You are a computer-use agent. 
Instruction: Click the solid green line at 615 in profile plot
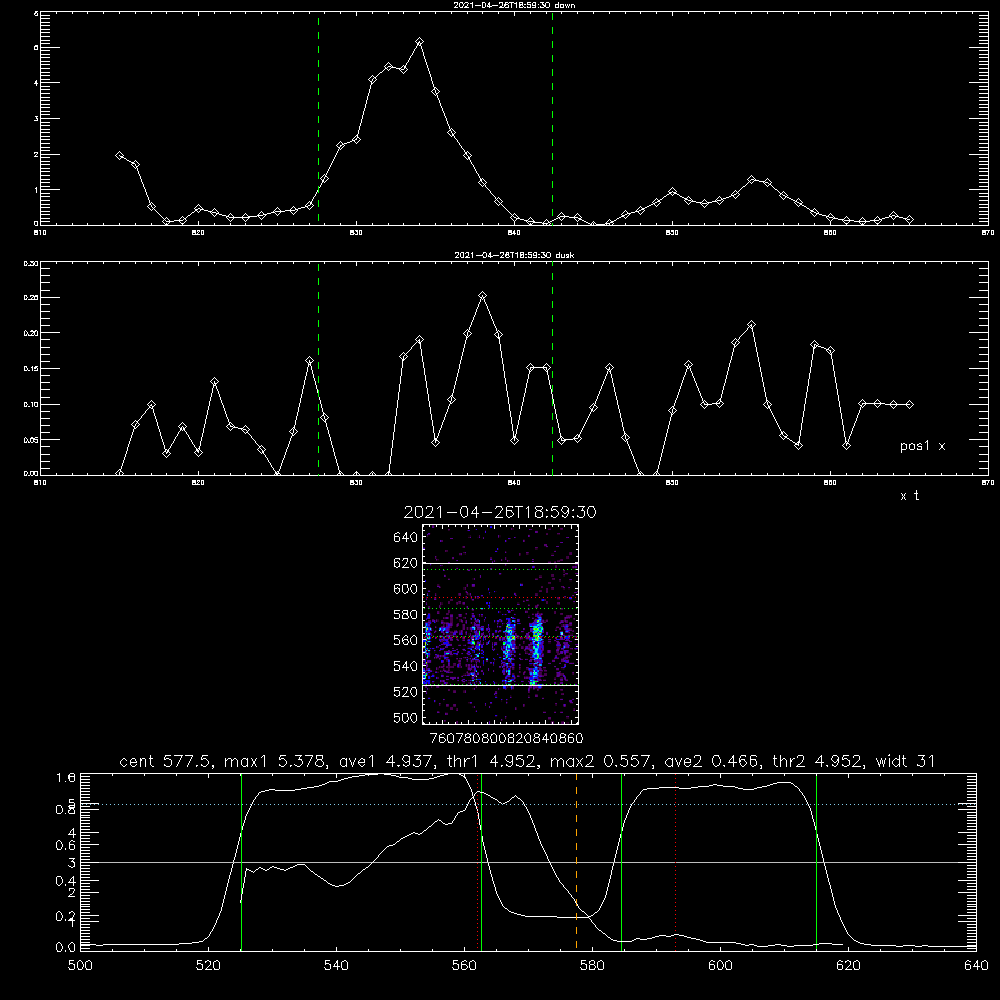(816, 861)
